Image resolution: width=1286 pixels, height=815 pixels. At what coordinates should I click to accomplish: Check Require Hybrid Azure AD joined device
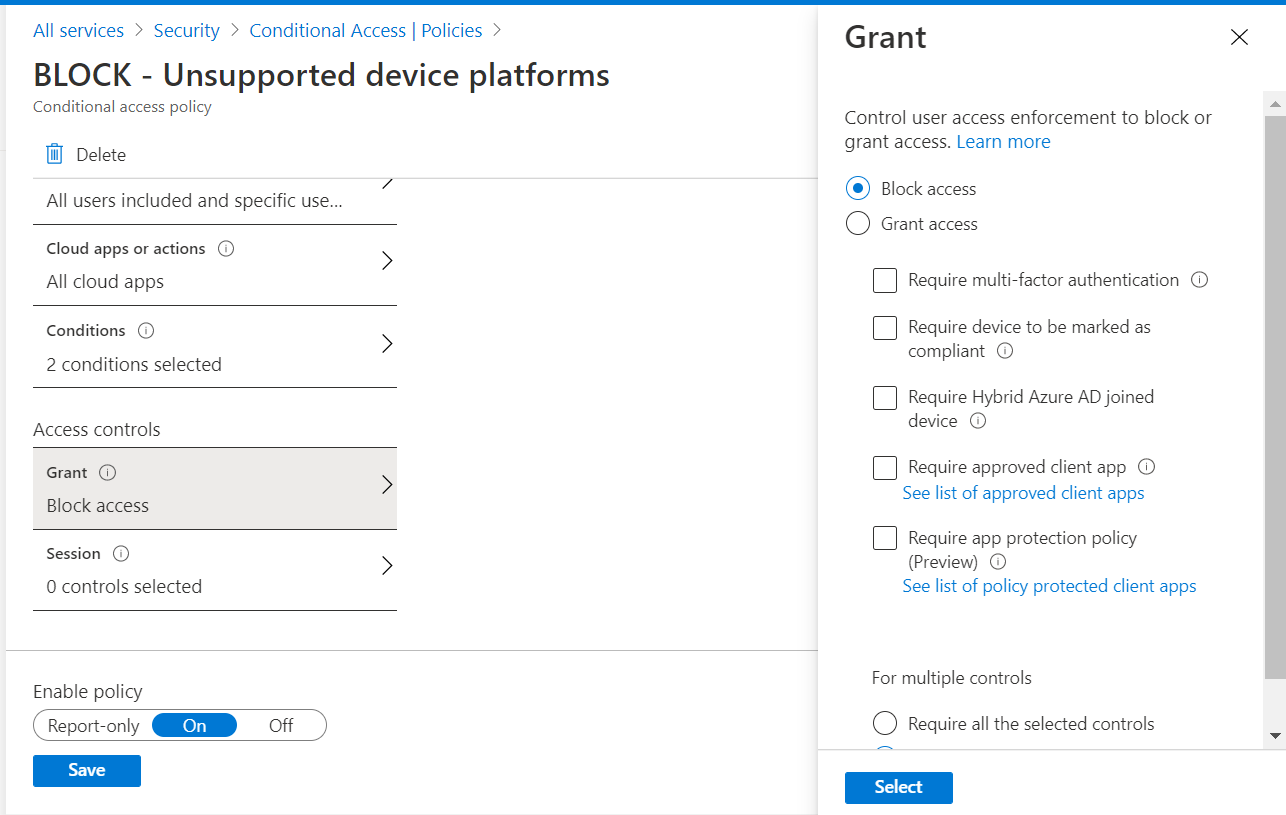[885, 398]
